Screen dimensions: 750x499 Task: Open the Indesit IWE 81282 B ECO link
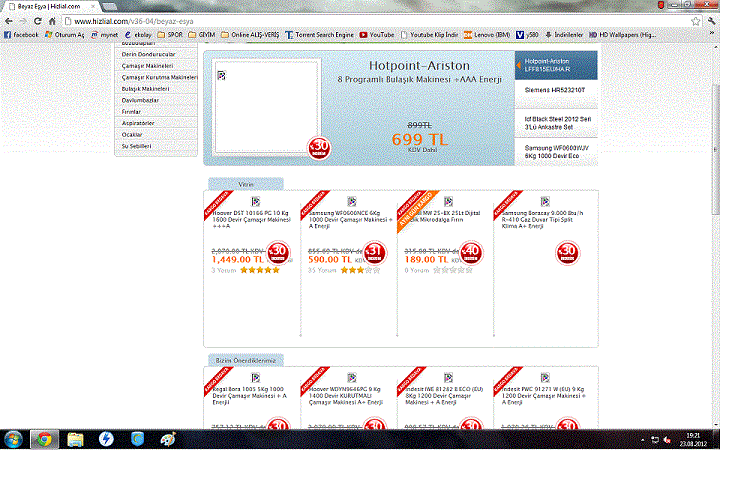click(444, 396)
